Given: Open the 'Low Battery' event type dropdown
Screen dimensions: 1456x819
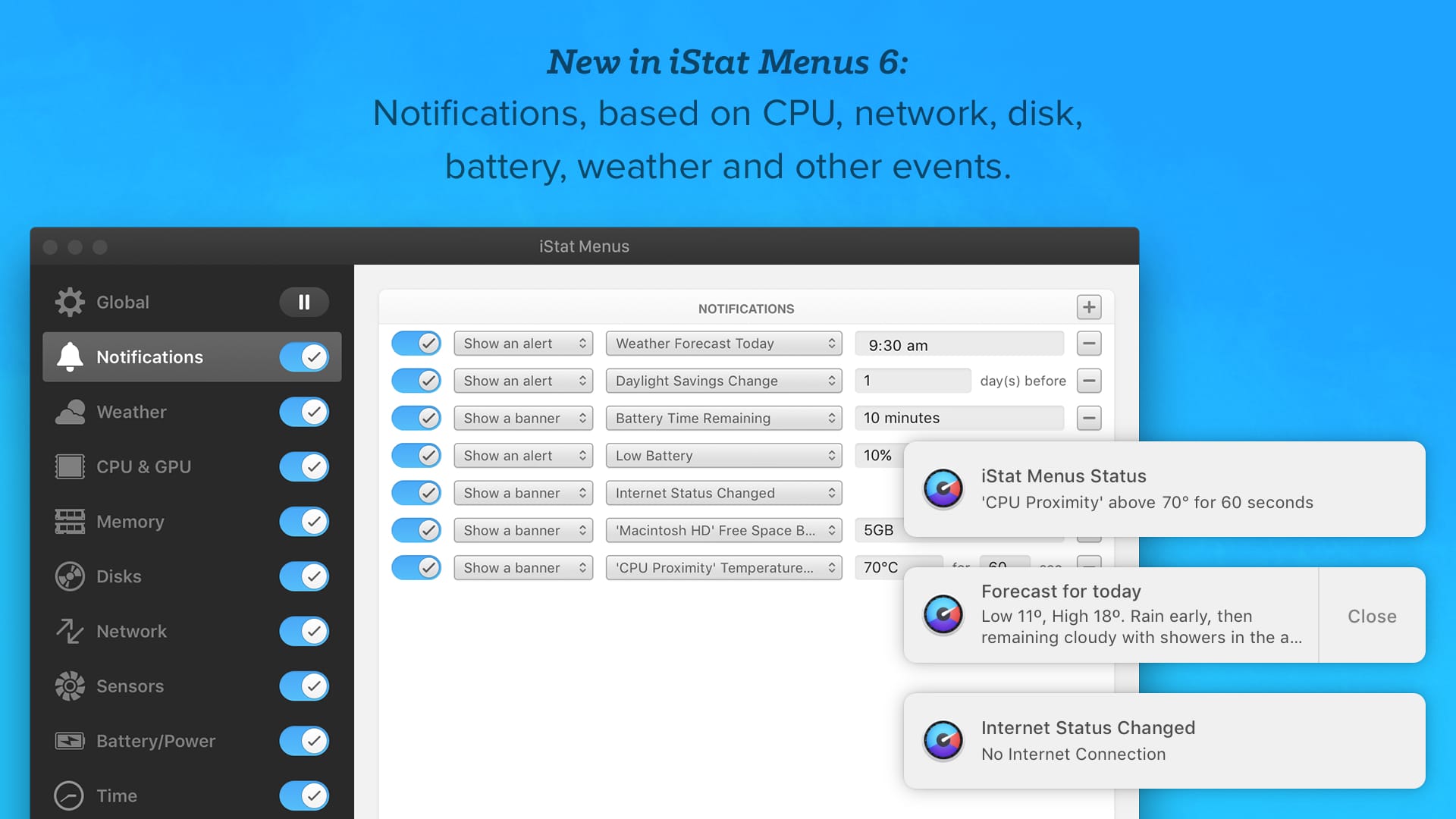Looking at the screenshot, I should [x=723, y=454].
